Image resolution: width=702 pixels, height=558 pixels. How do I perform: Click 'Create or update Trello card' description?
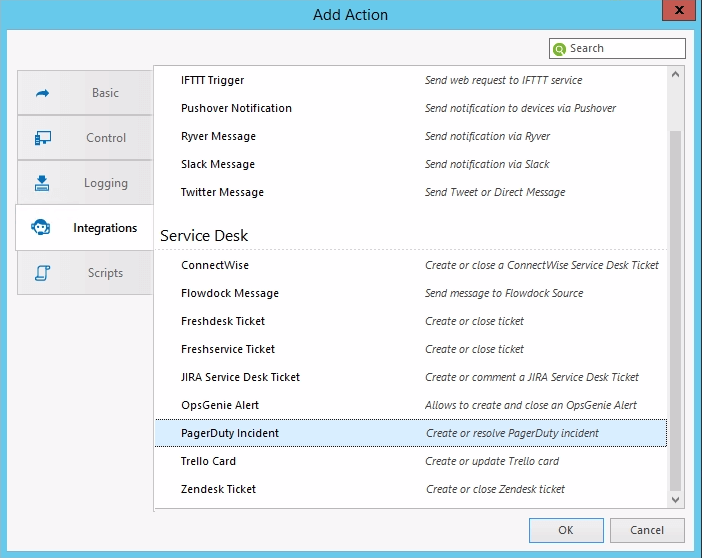pos(492,461)
